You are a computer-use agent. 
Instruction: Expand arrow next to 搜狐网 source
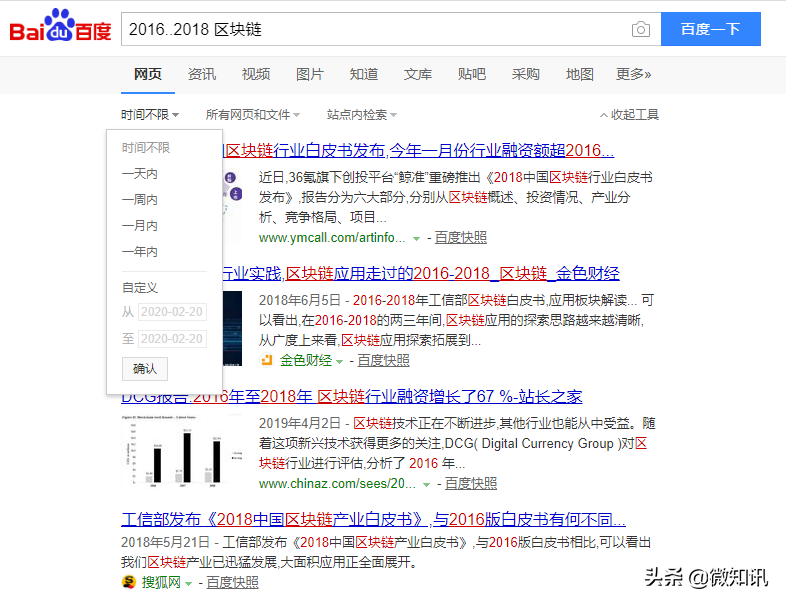188,583
